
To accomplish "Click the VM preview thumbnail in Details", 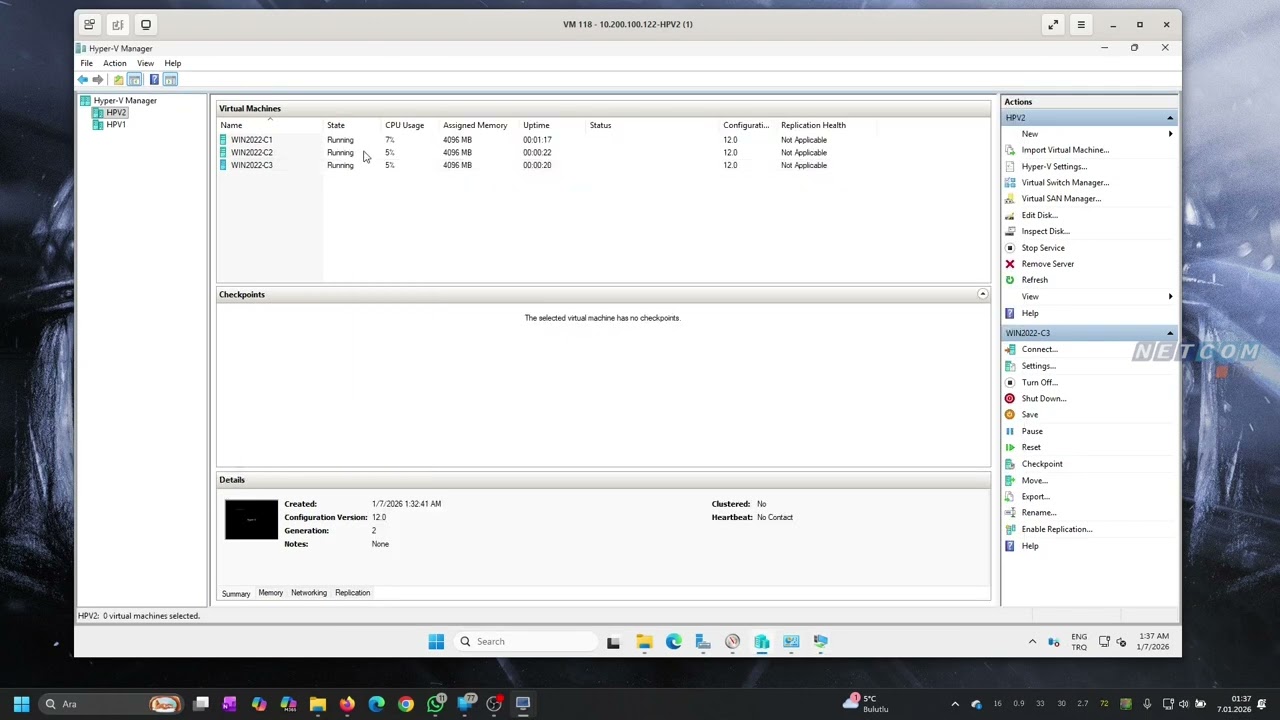I will pyautogui.click(x=251, y=520).
